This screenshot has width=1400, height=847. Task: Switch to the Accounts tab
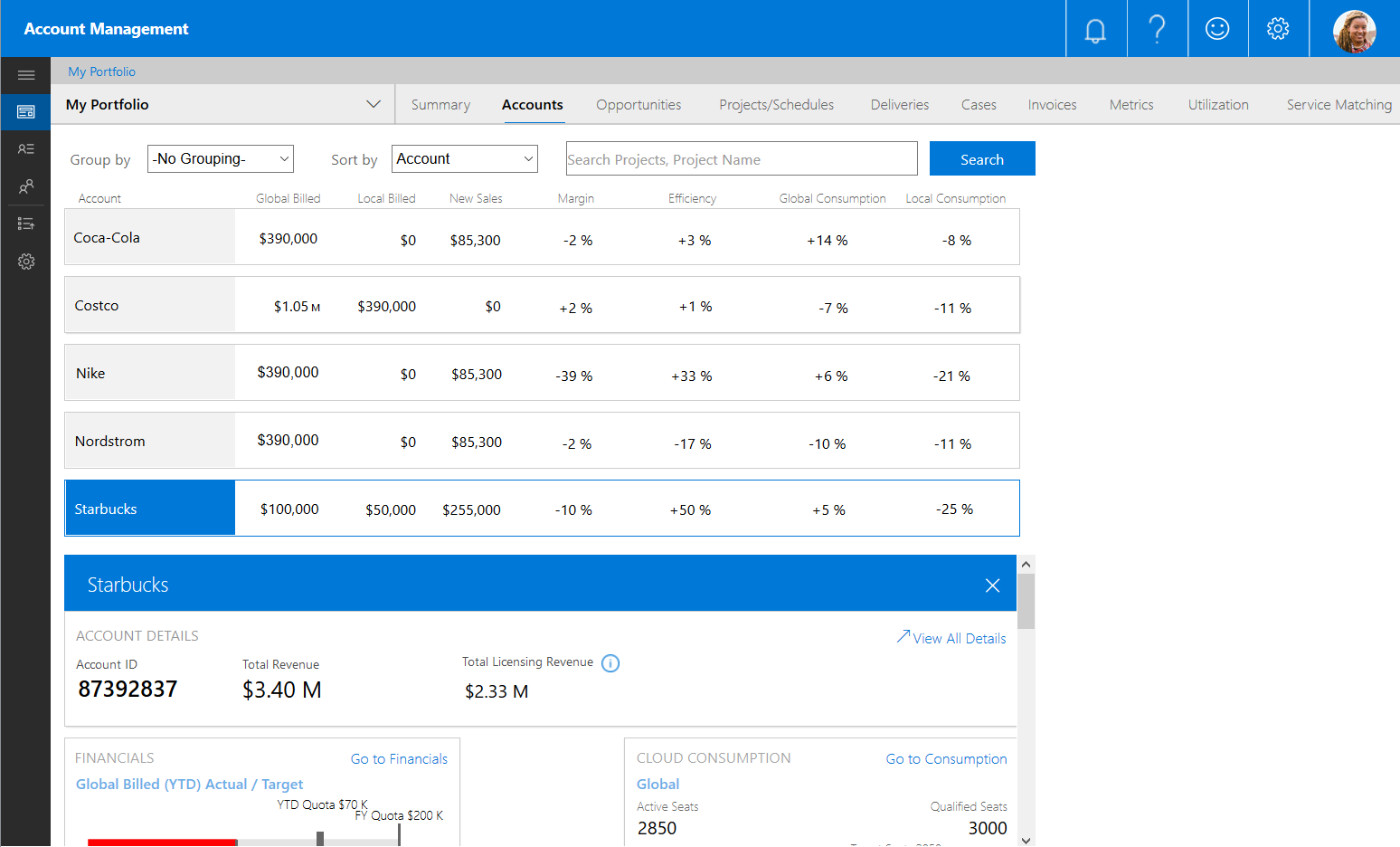(x=533, y=105)
